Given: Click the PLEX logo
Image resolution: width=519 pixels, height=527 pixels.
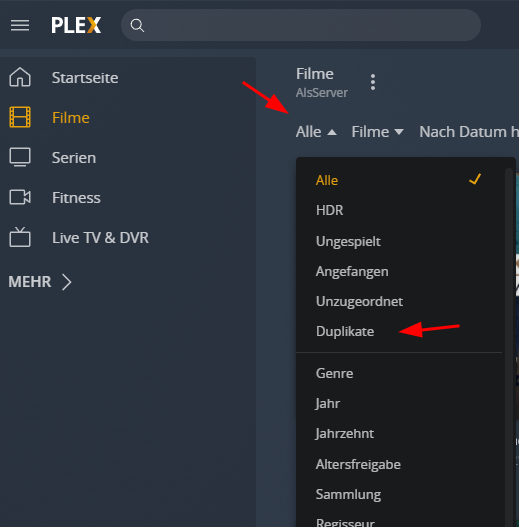Looking at the screenshot, I should 76,26.
